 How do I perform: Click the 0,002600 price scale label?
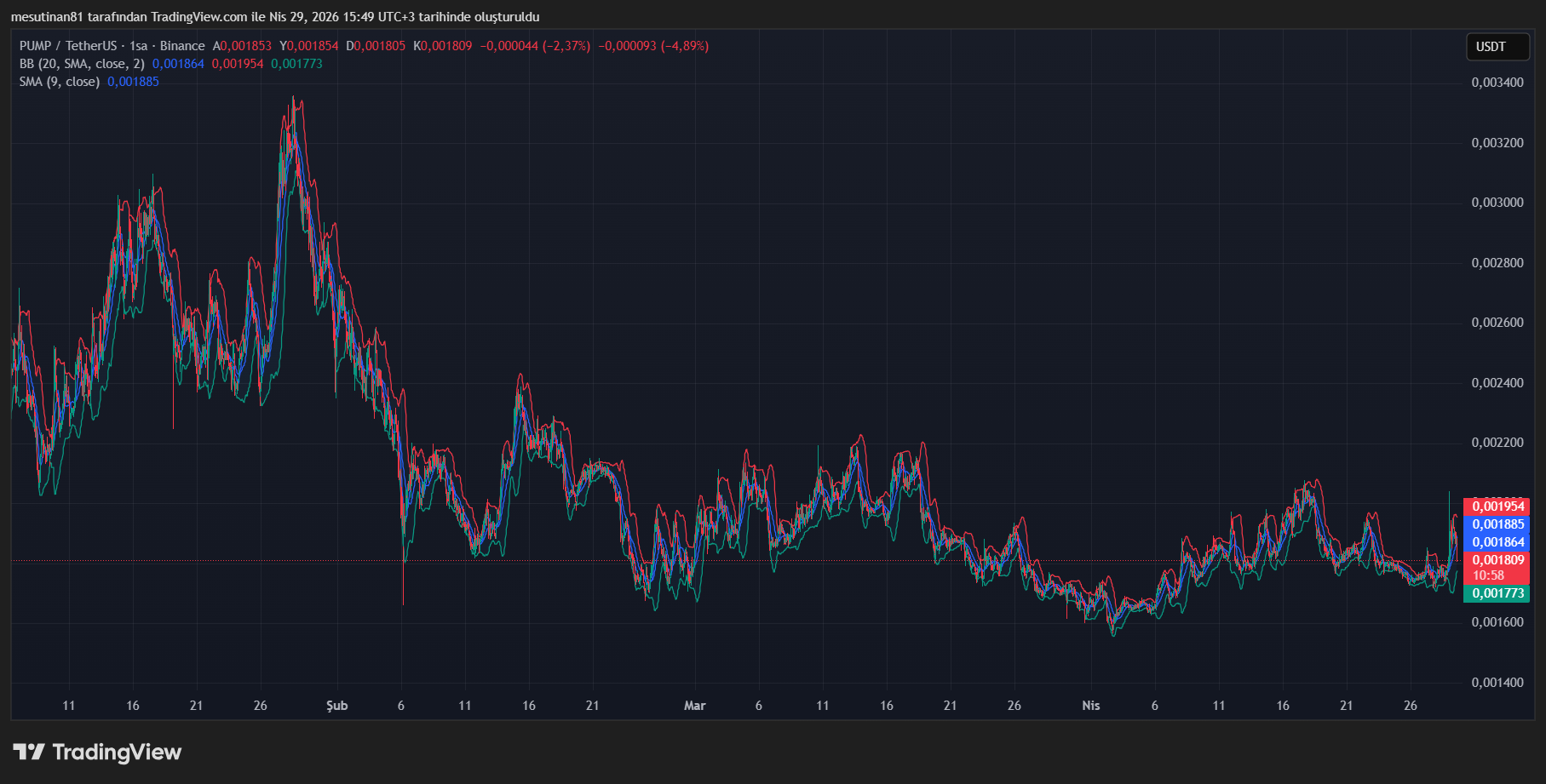point(1497,323)
